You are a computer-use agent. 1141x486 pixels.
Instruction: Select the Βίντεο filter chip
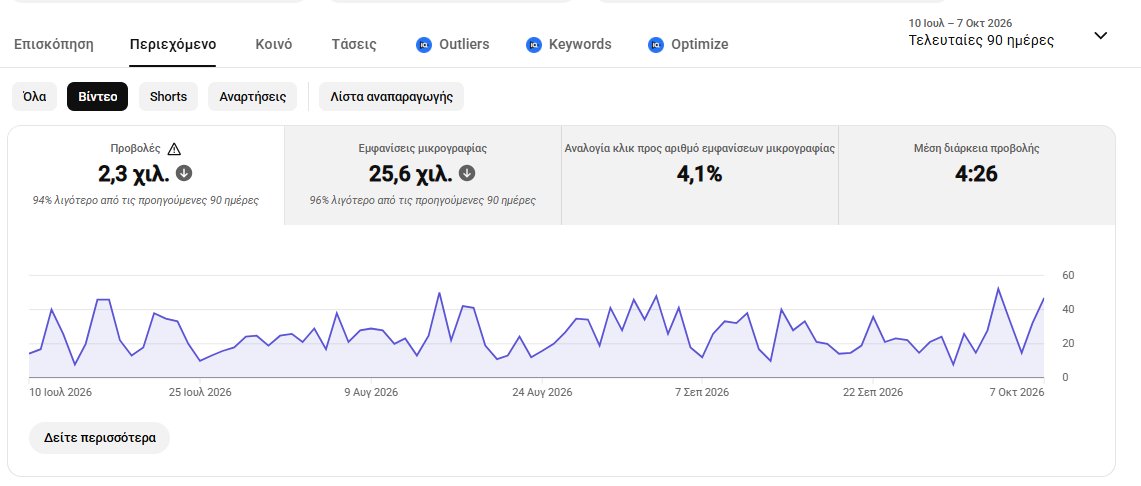pyautogui.click(x=98, y=97)
